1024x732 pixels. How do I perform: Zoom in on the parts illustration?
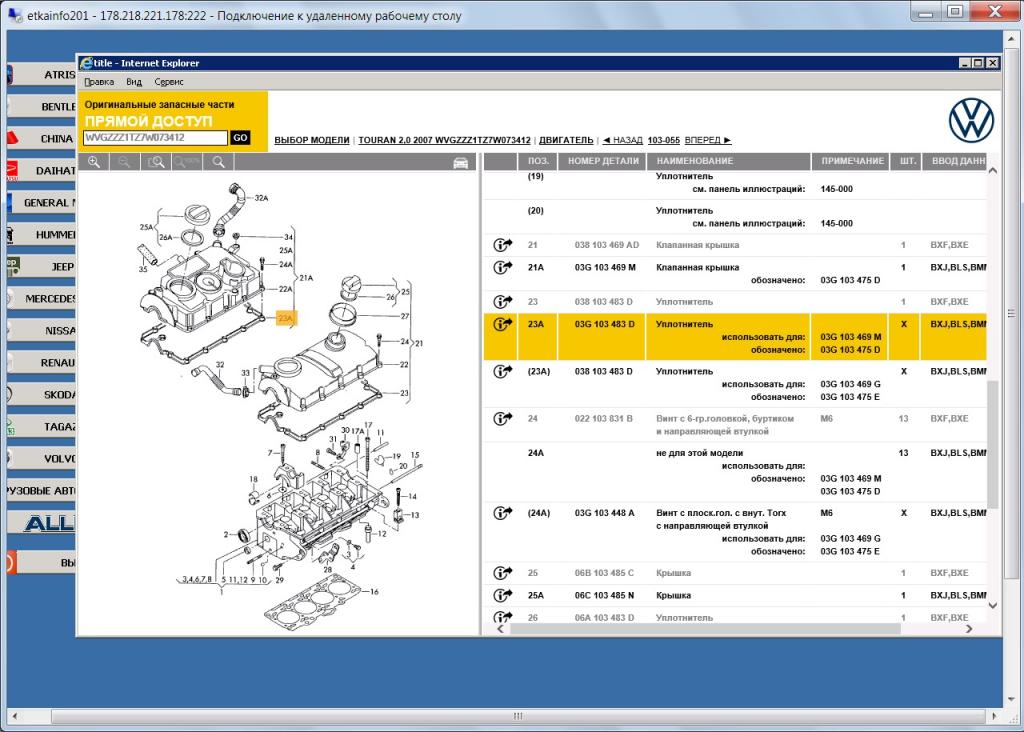pos(94,162)
